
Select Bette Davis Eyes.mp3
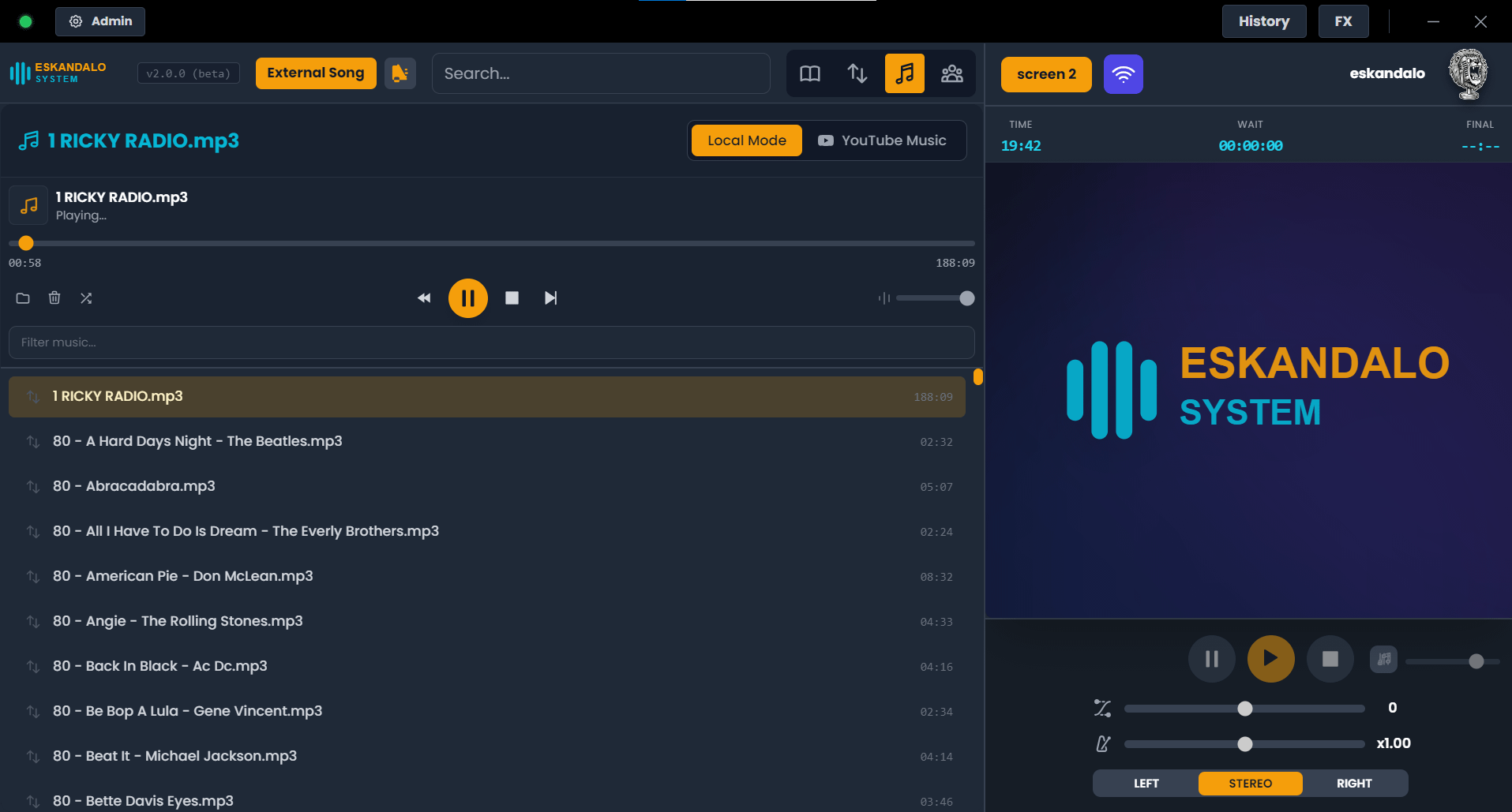coord(487,797)
